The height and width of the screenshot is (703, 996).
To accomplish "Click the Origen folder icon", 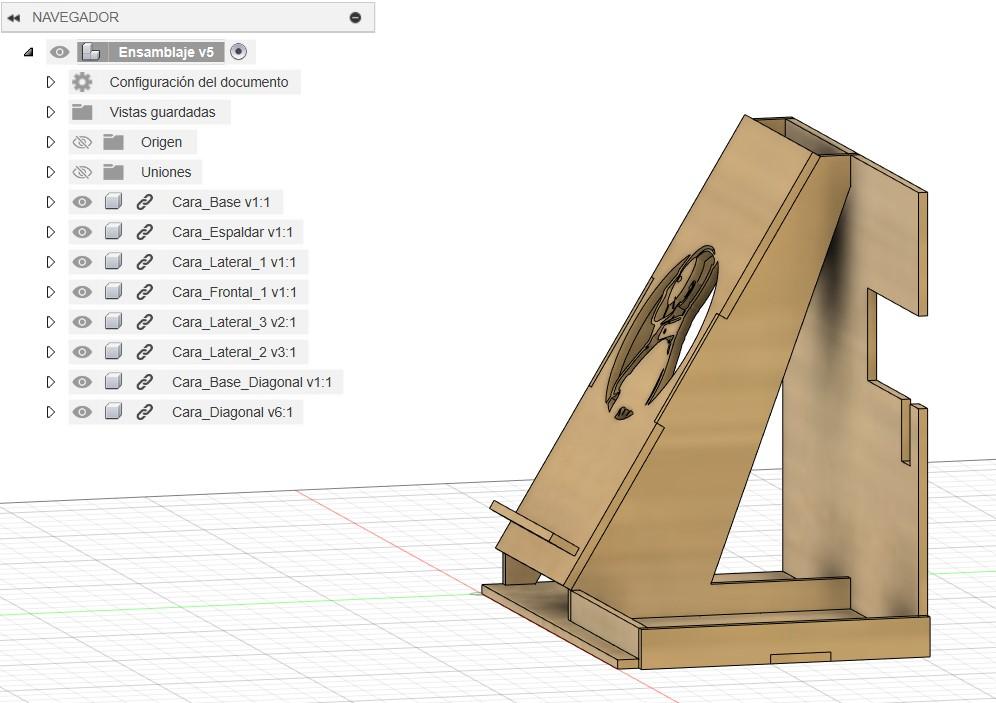I will (113, 142).
